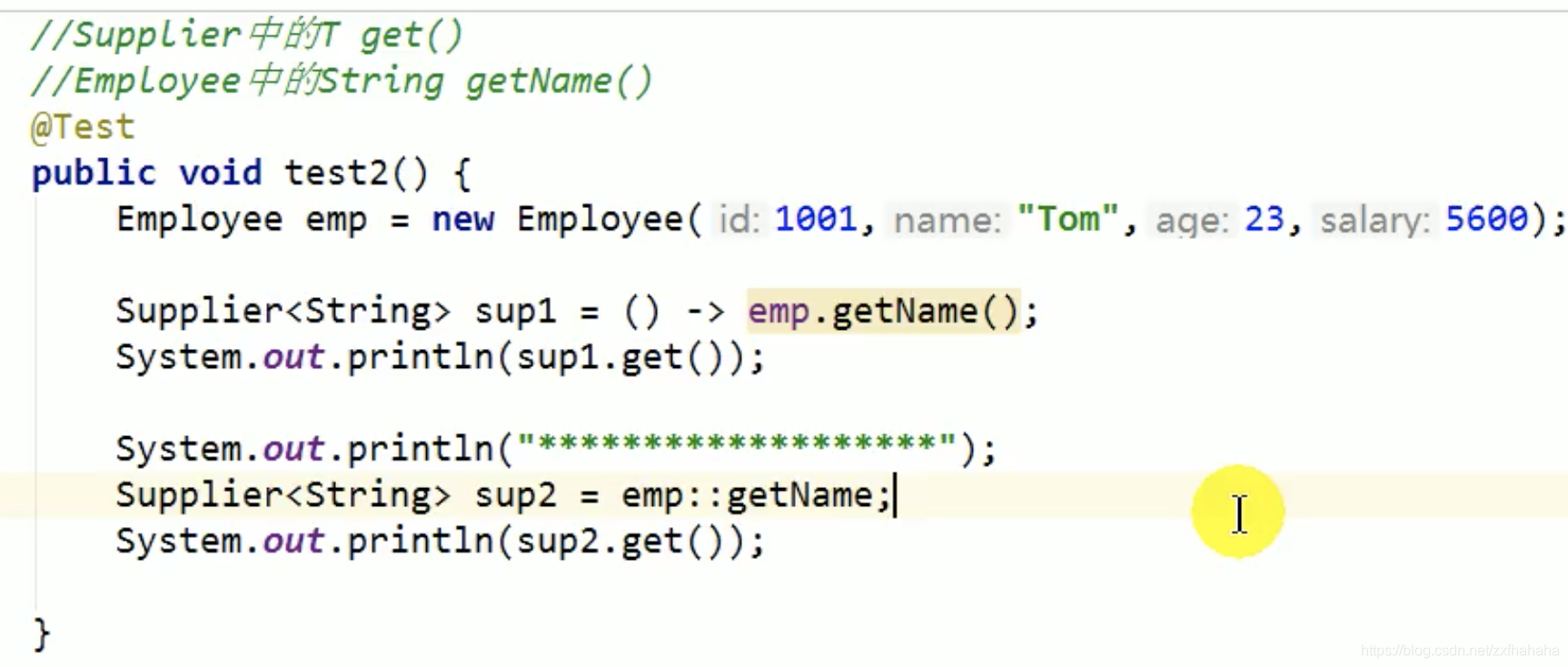This screenshot has height=667, width=1568.
Task: Click the "void" keyword
Action: (x=221, y=173)
